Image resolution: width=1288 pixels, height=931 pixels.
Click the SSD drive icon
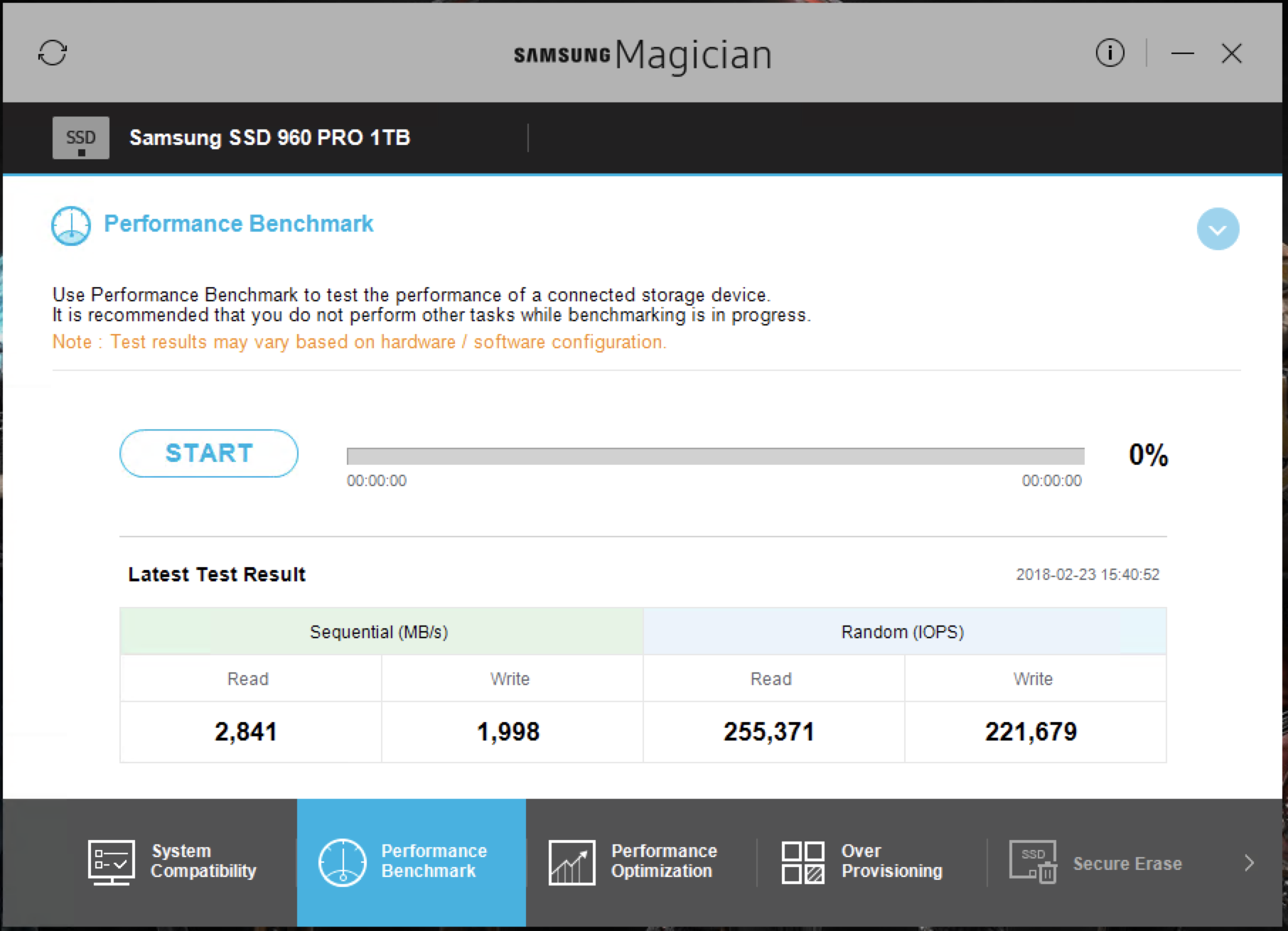pos(80,138)
